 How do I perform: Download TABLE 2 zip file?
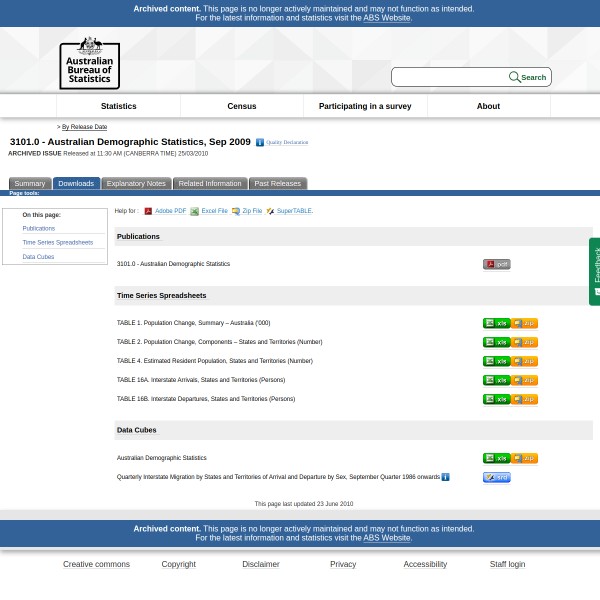tap(524, 342)
